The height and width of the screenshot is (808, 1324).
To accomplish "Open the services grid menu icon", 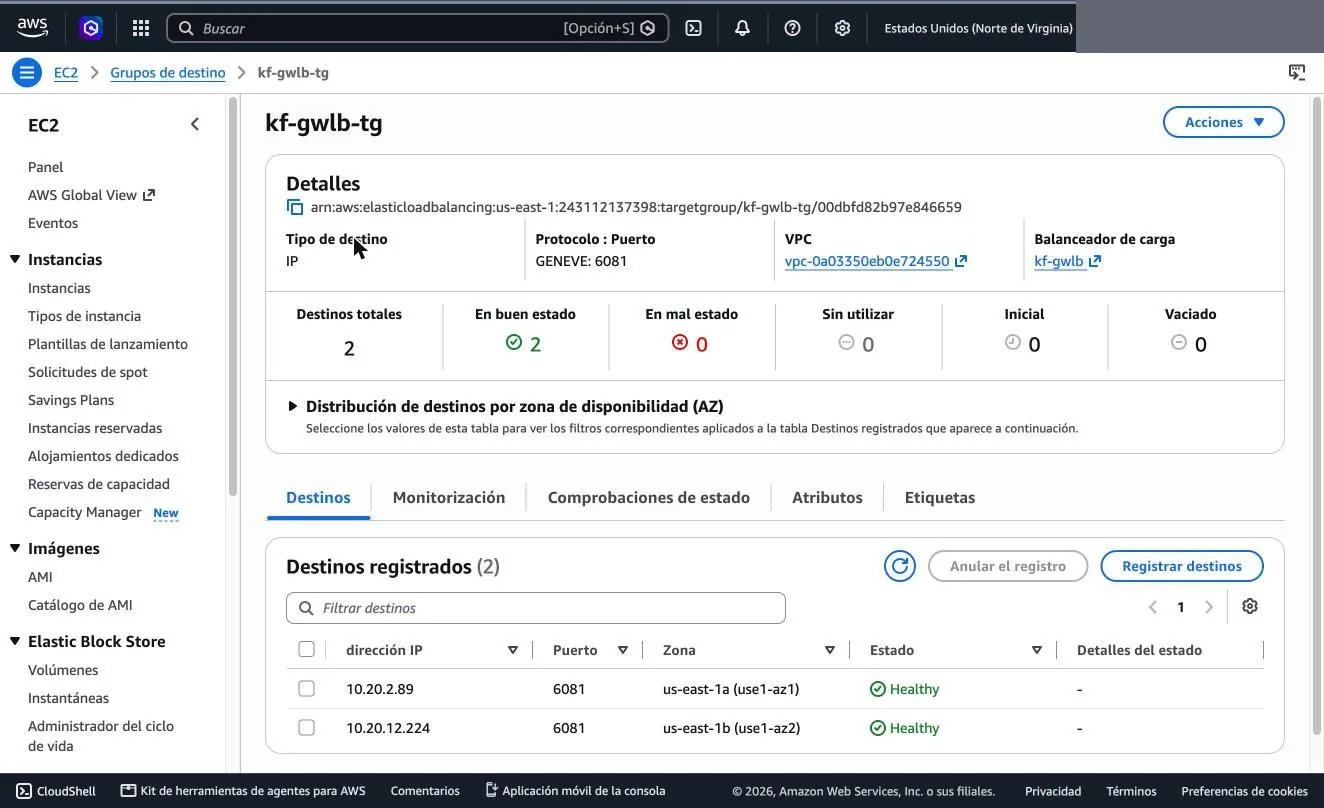I will 141,28.
